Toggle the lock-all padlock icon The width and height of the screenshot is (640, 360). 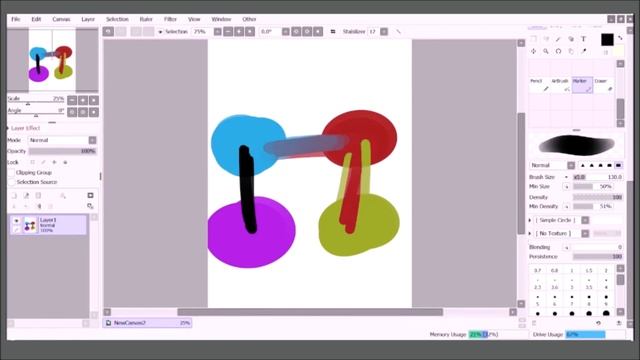[65, 162]
